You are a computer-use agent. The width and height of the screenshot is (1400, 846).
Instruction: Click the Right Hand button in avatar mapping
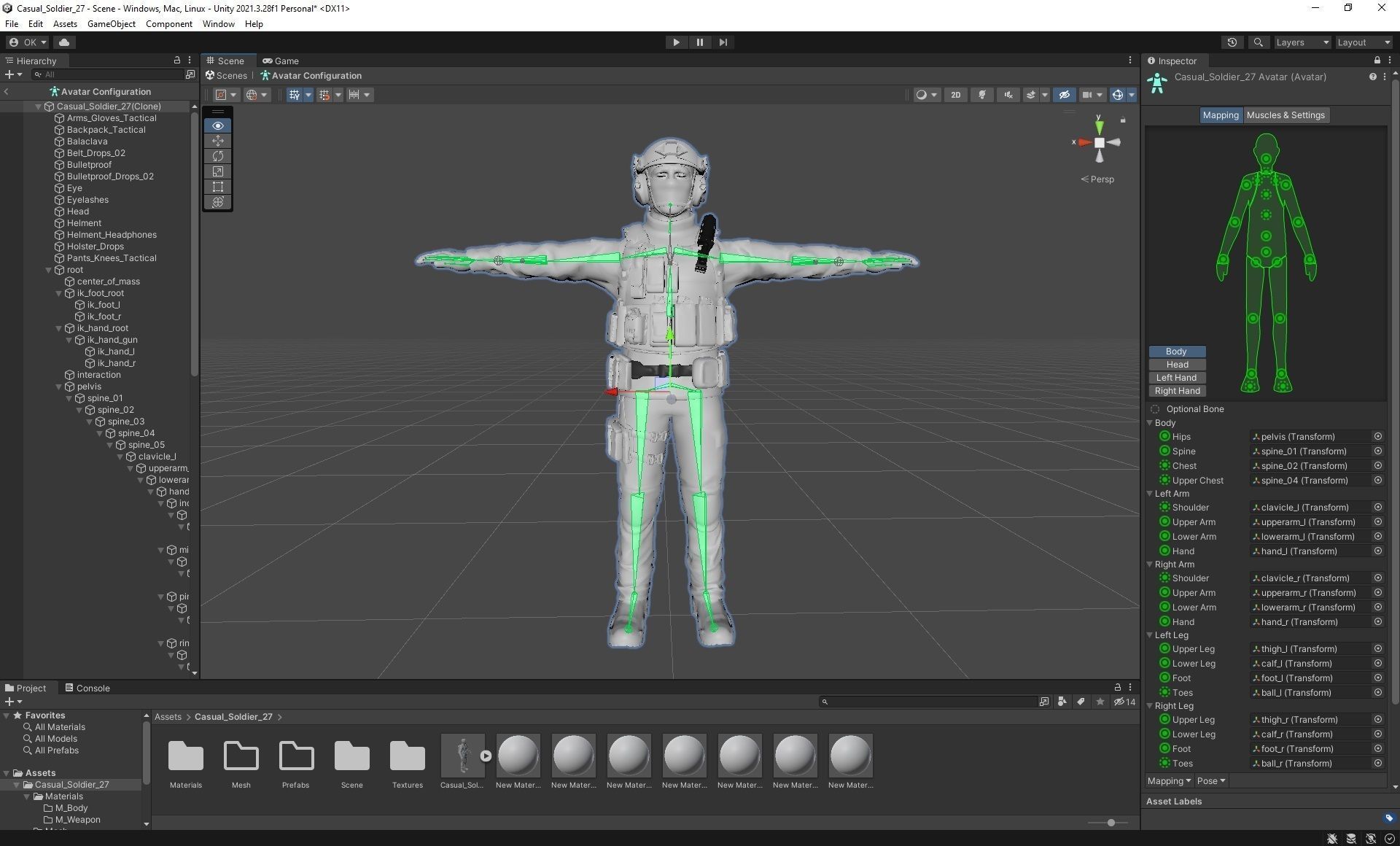[x=1177, y=391]
